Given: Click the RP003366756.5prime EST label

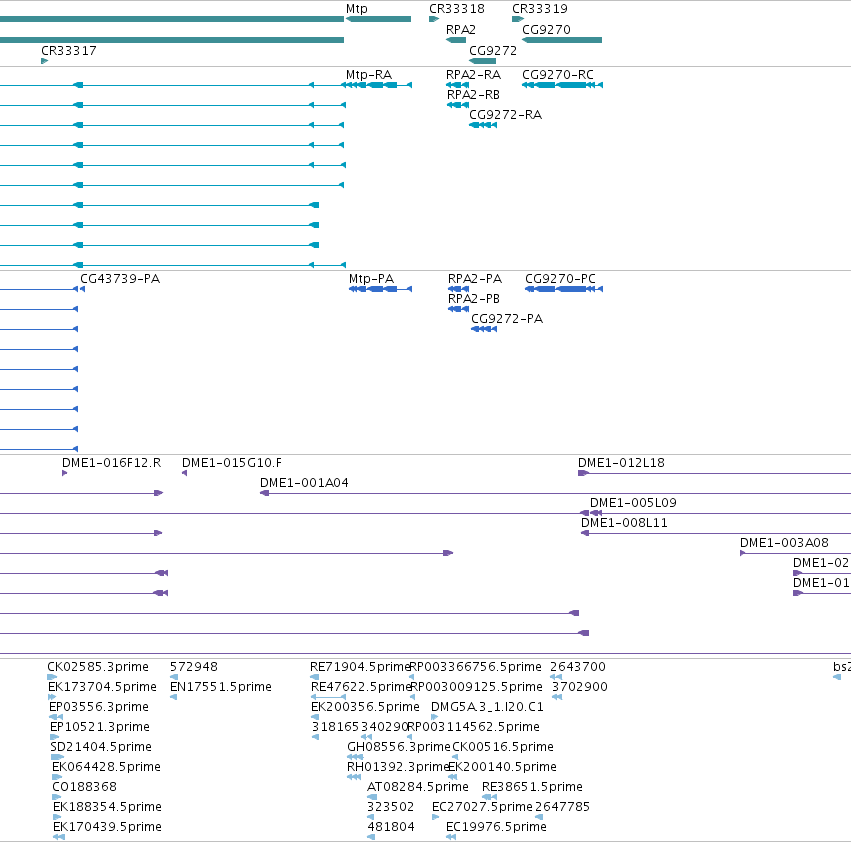Looking at the screenshot, I should pyautogui.click(x=475, y=667).
